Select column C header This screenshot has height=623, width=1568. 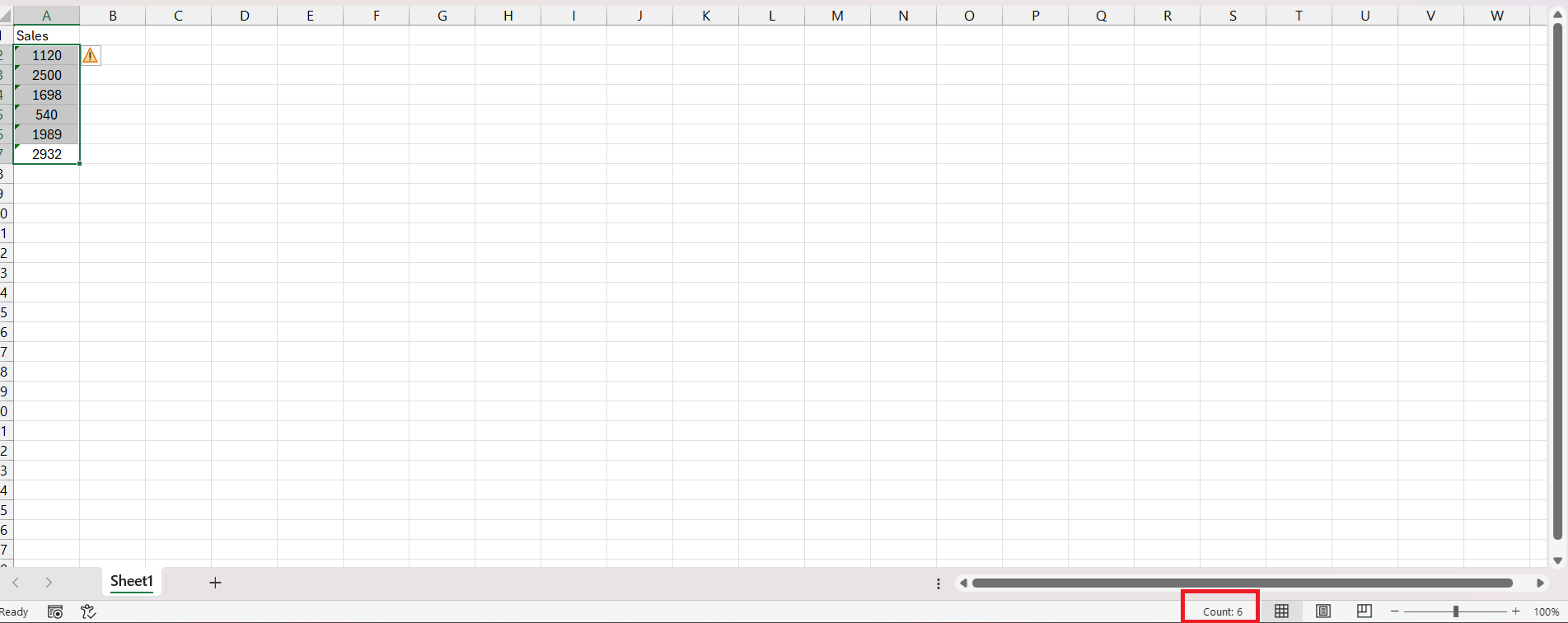click(178, 16)
